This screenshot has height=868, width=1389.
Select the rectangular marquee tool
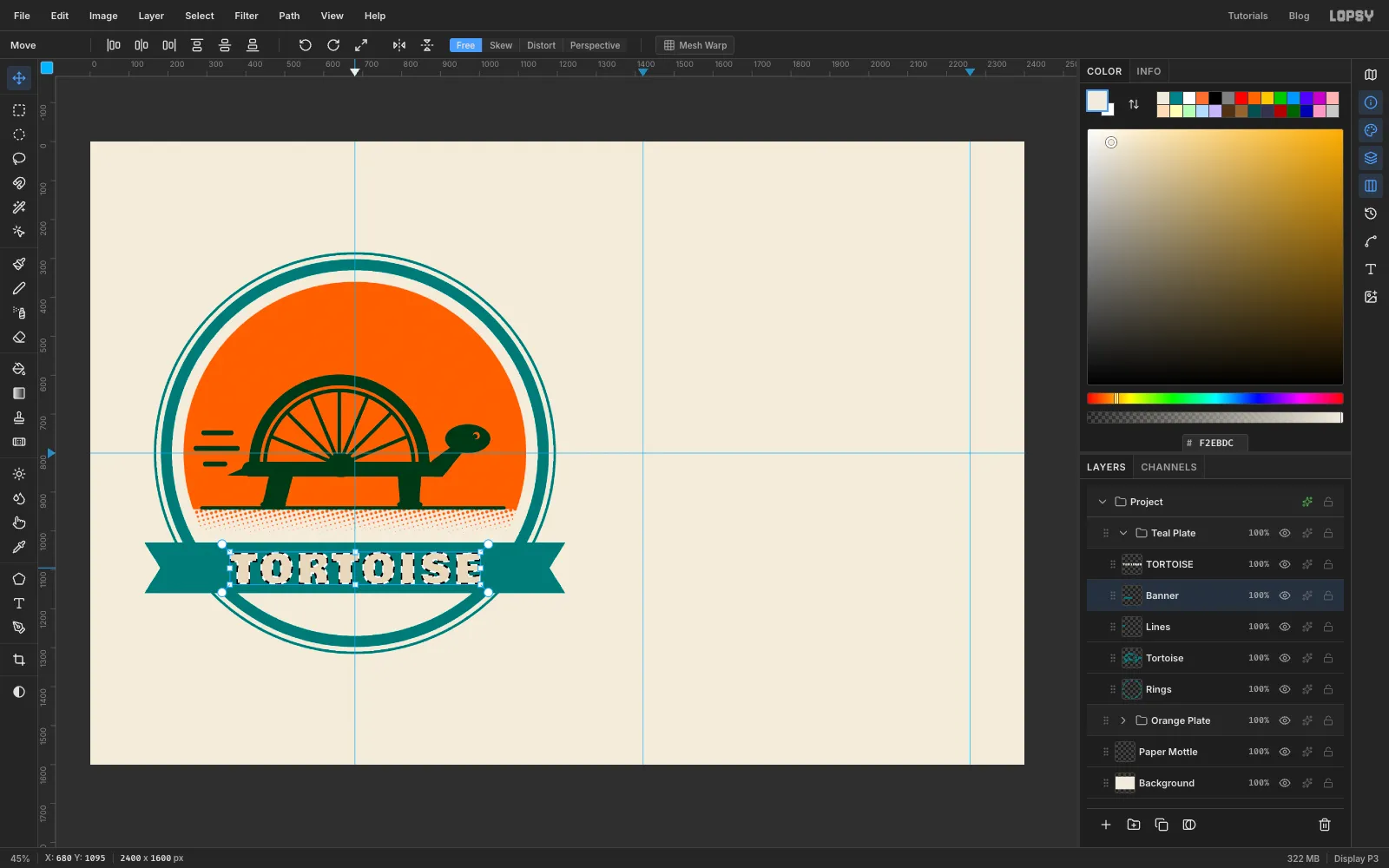click(19, 110)
